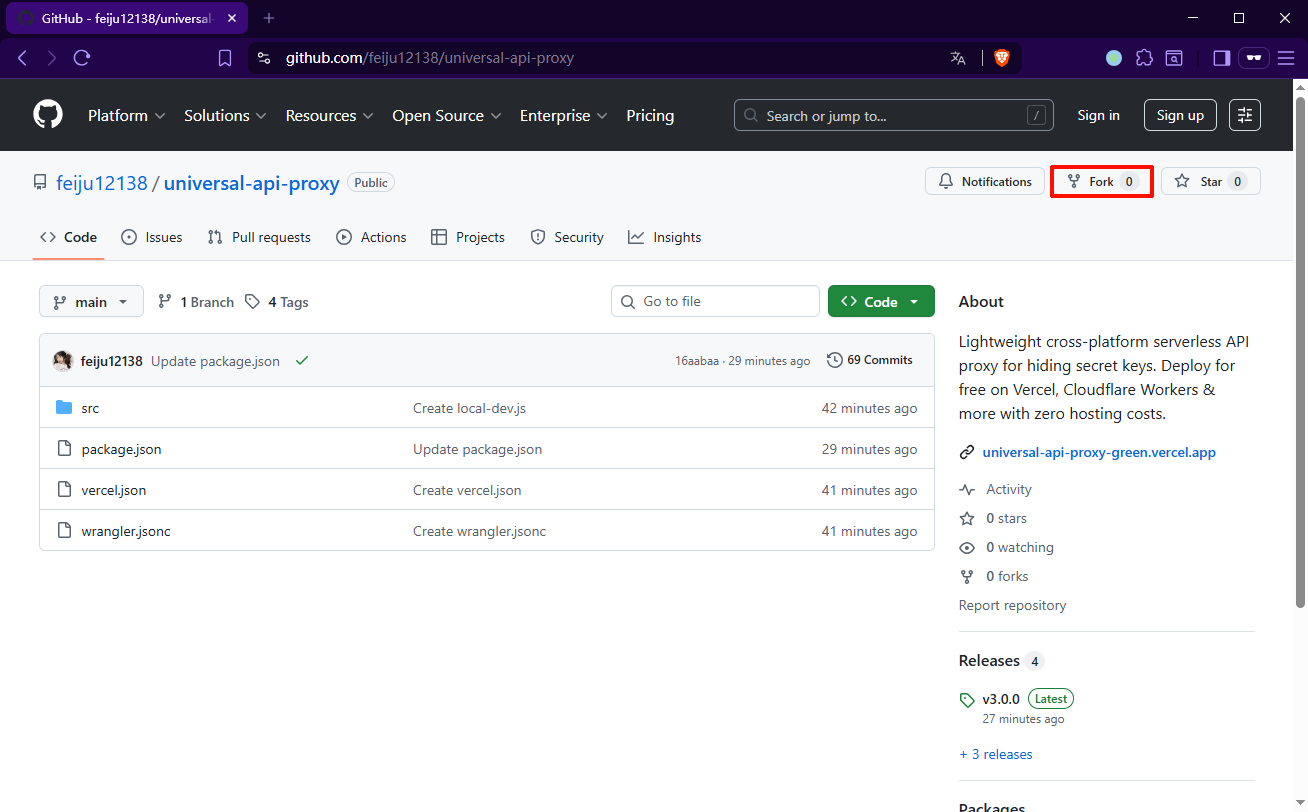Viewport: 1308px width, 812px height.
Task: Open GitHub appearance settings icon button
Action: pyautogui.click(x=1245, y=115)
